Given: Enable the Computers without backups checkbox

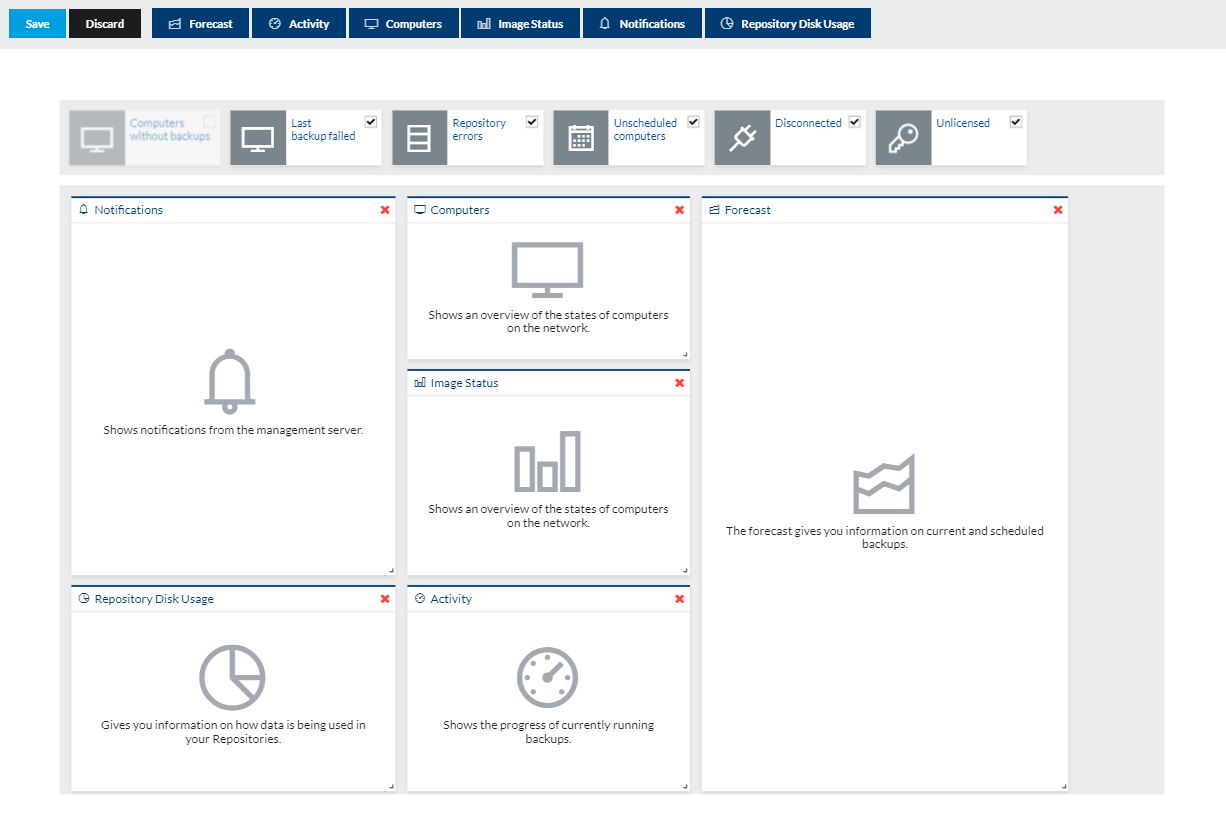Looking at the screenshot, I should [x=209, y=122].
